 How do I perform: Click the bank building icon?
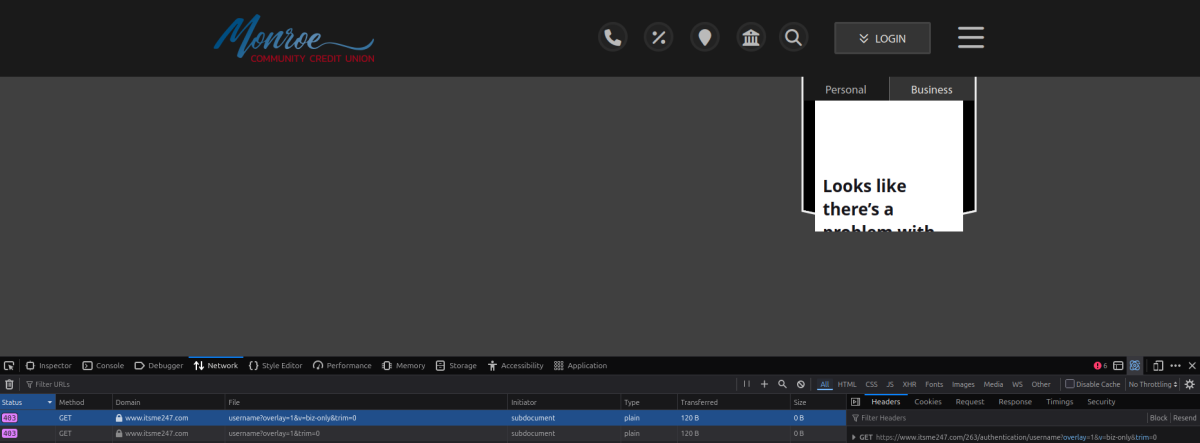coord(751,38)
